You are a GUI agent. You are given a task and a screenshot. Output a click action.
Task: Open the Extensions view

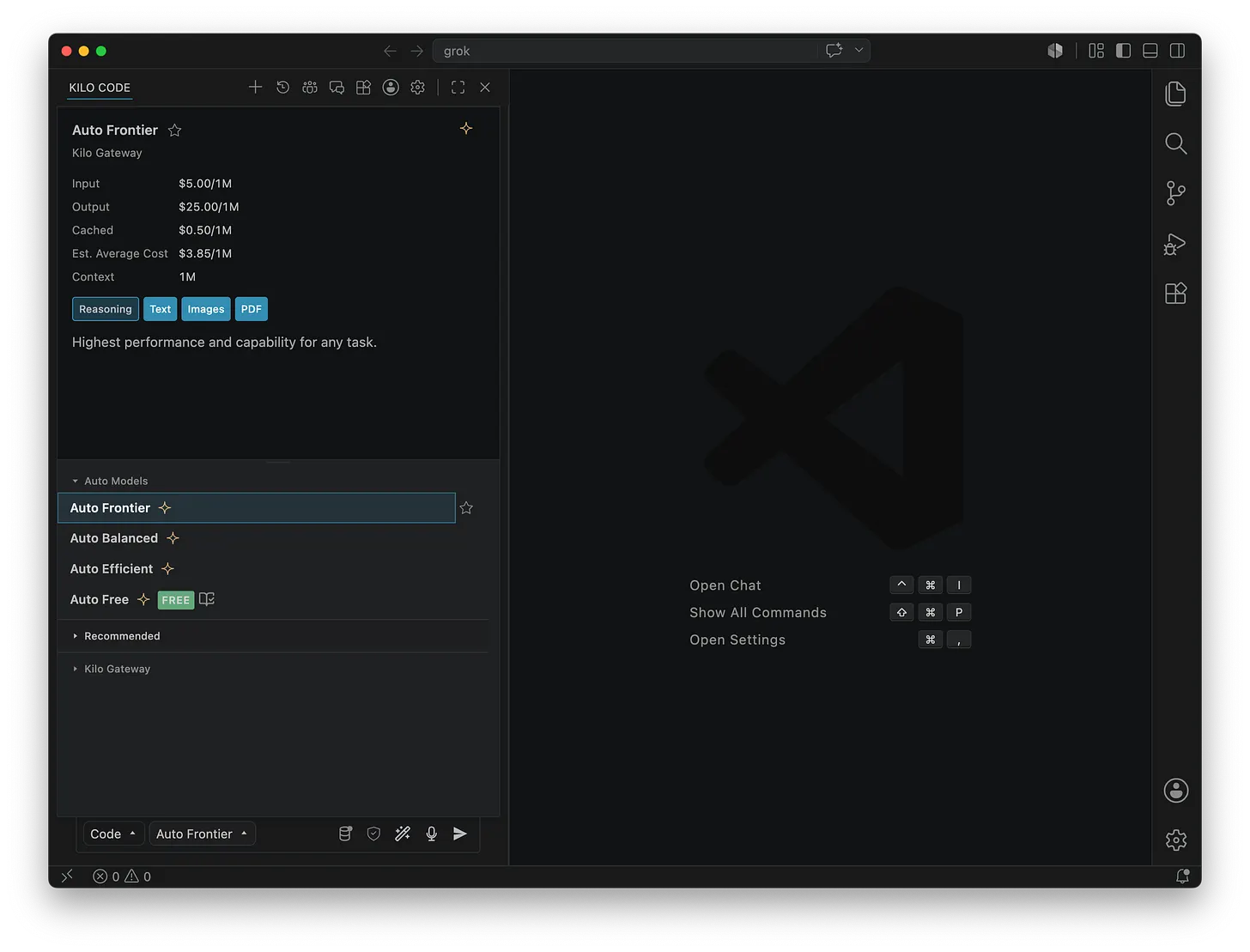point(1176,294)
